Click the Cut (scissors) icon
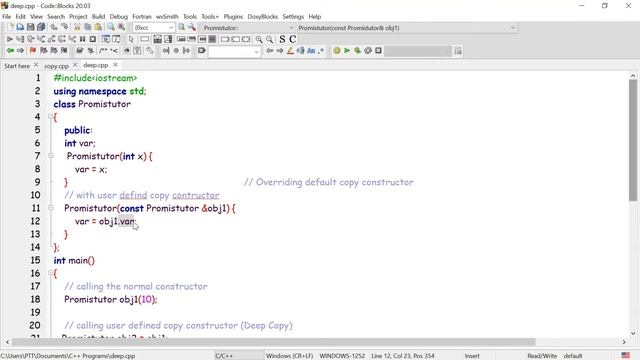This screenshot has height=360, width=640. (x=77, y=27)
